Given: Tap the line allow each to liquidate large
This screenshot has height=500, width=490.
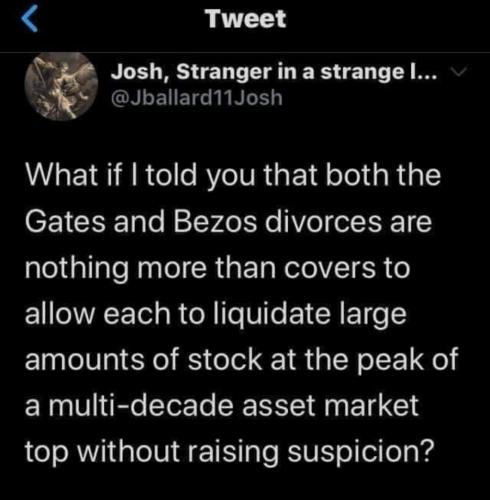Looking at the screenshot, I should tap(216, 315).
